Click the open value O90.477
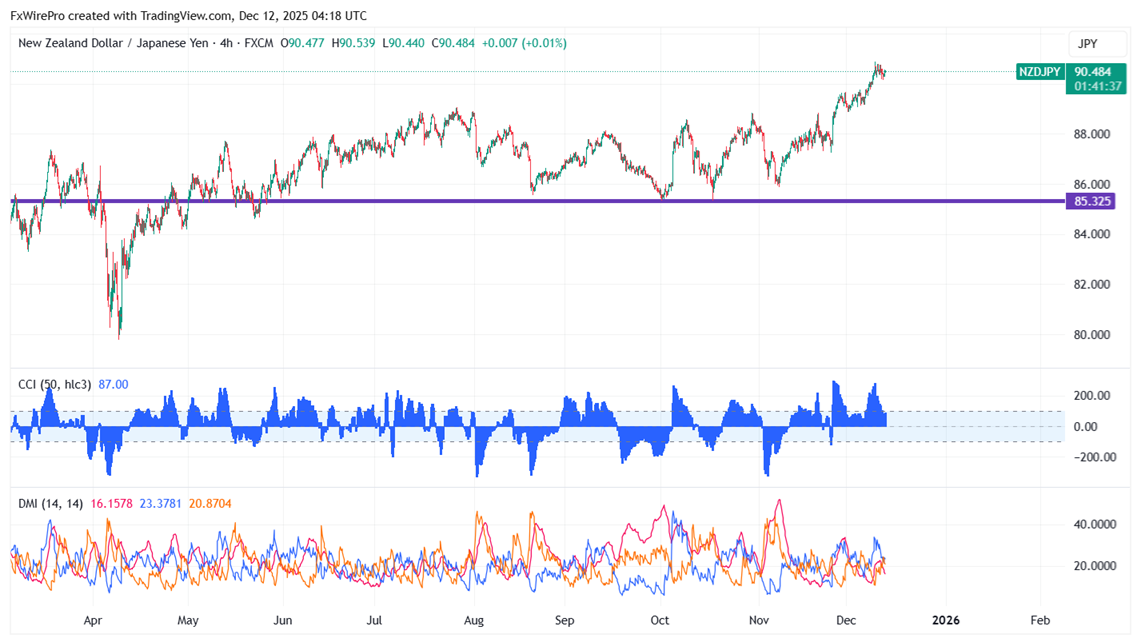 (302, 43)
